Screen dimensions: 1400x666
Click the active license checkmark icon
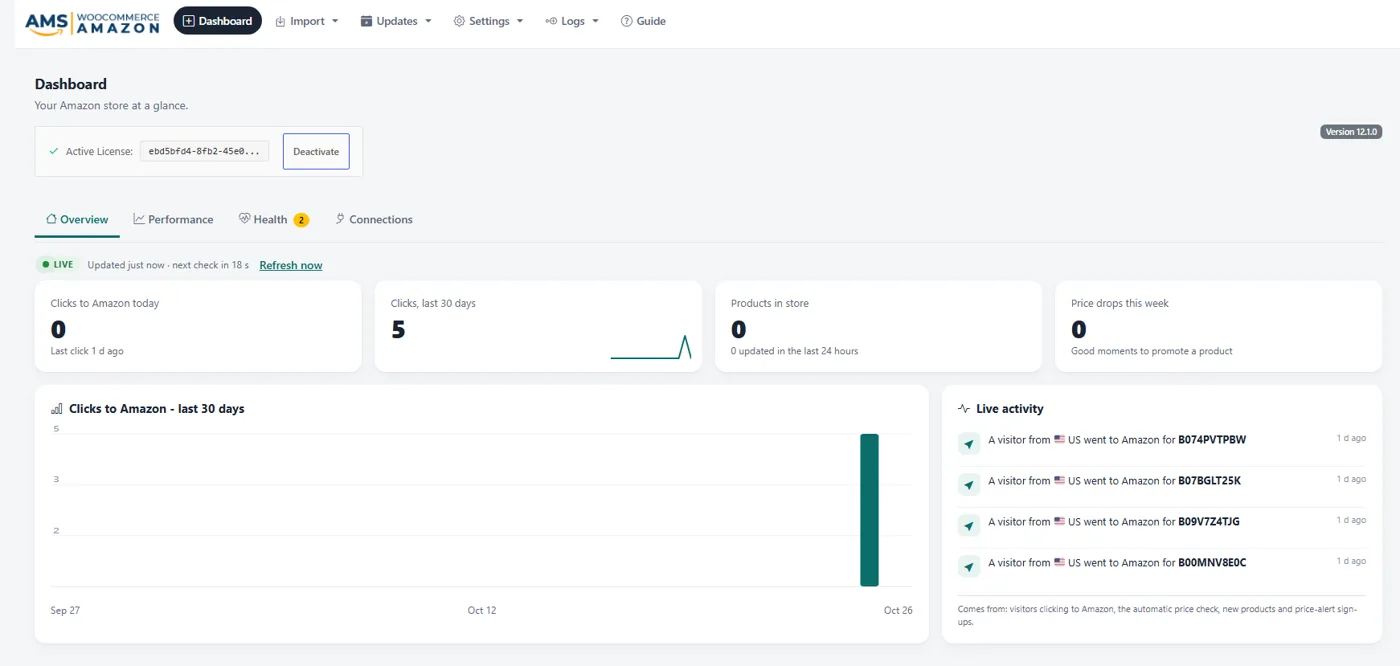coord(54,152)
